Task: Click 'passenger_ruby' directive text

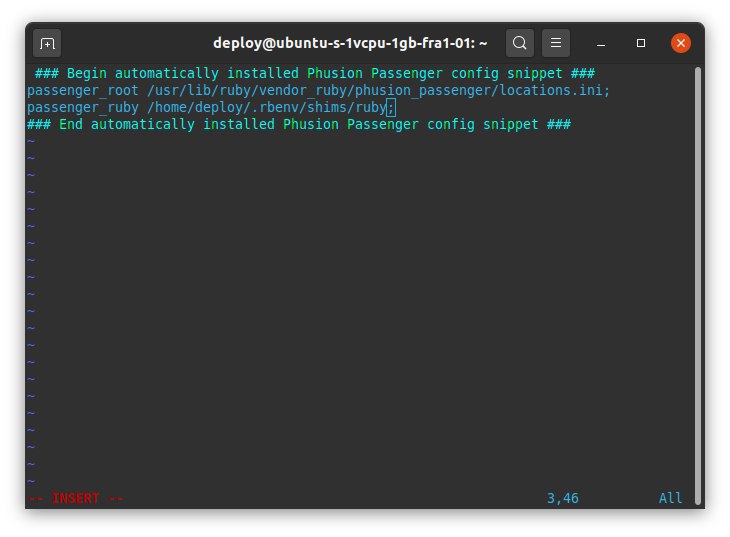Action: point(83,108)
